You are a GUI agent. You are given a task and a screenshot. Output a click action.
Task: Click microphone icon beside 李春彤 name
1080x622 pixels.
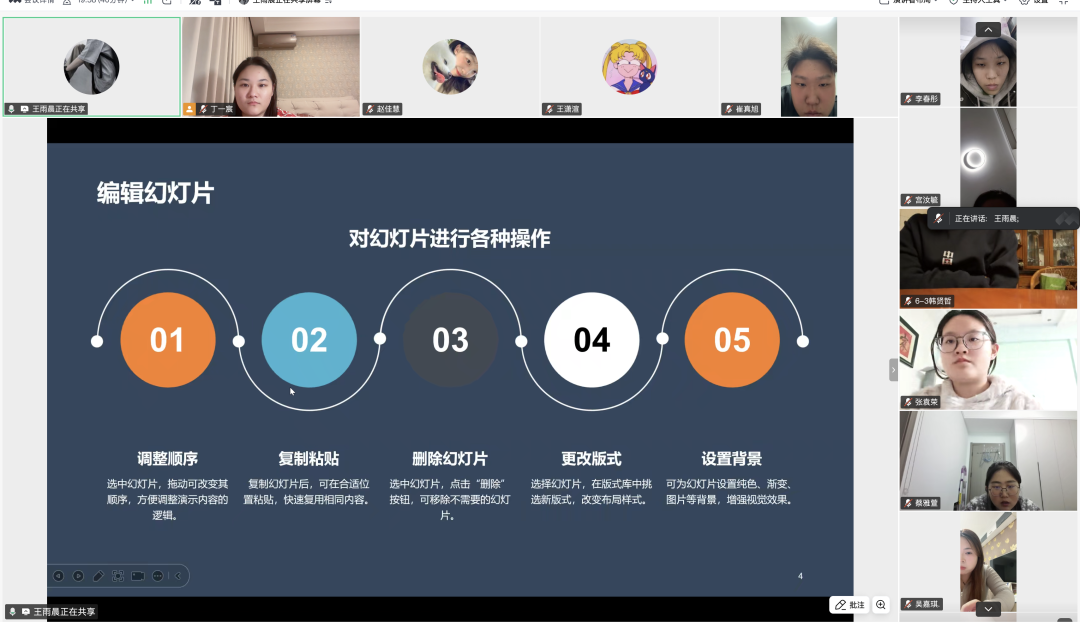(x=907, y=100)
